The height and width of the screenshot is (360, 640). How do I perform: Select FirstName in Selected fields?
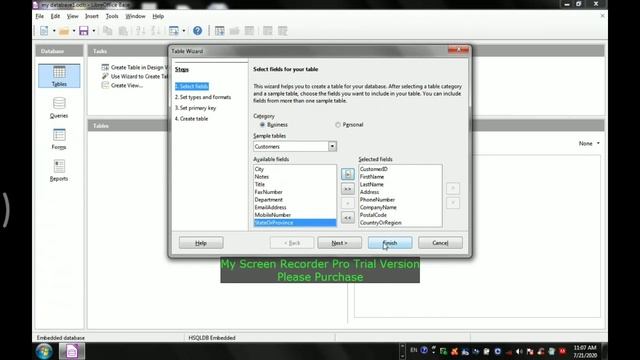point(400,177)
